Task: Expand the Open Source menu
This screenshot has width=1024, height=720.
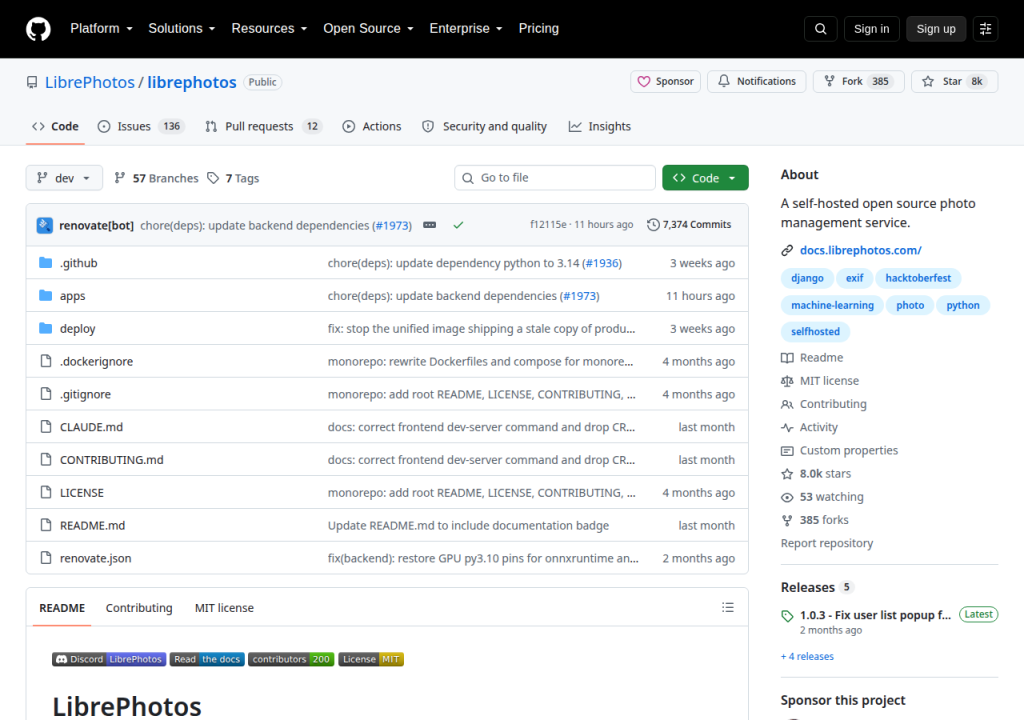Action: (x=368, y=29)
